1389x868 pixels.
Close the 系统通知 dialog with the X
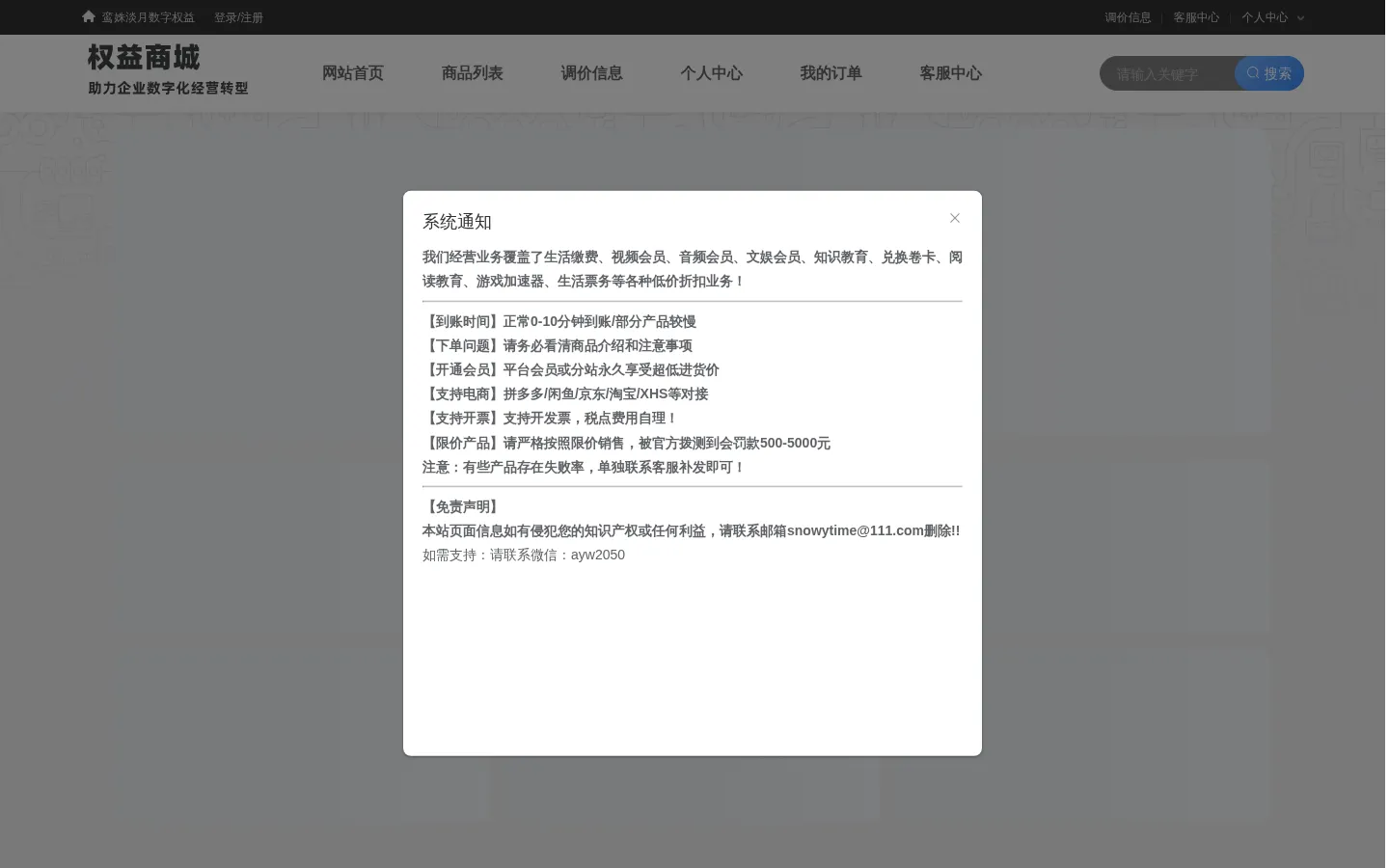[x=955, y=218]
